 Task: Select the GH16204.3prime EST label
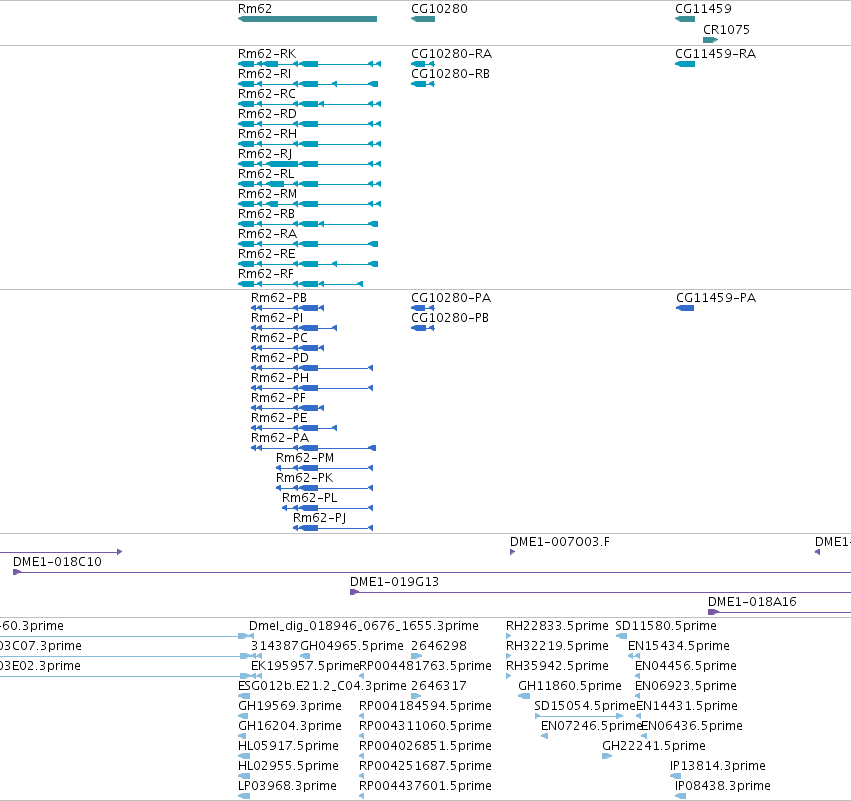pyautogui.click(x=290, y=726)
